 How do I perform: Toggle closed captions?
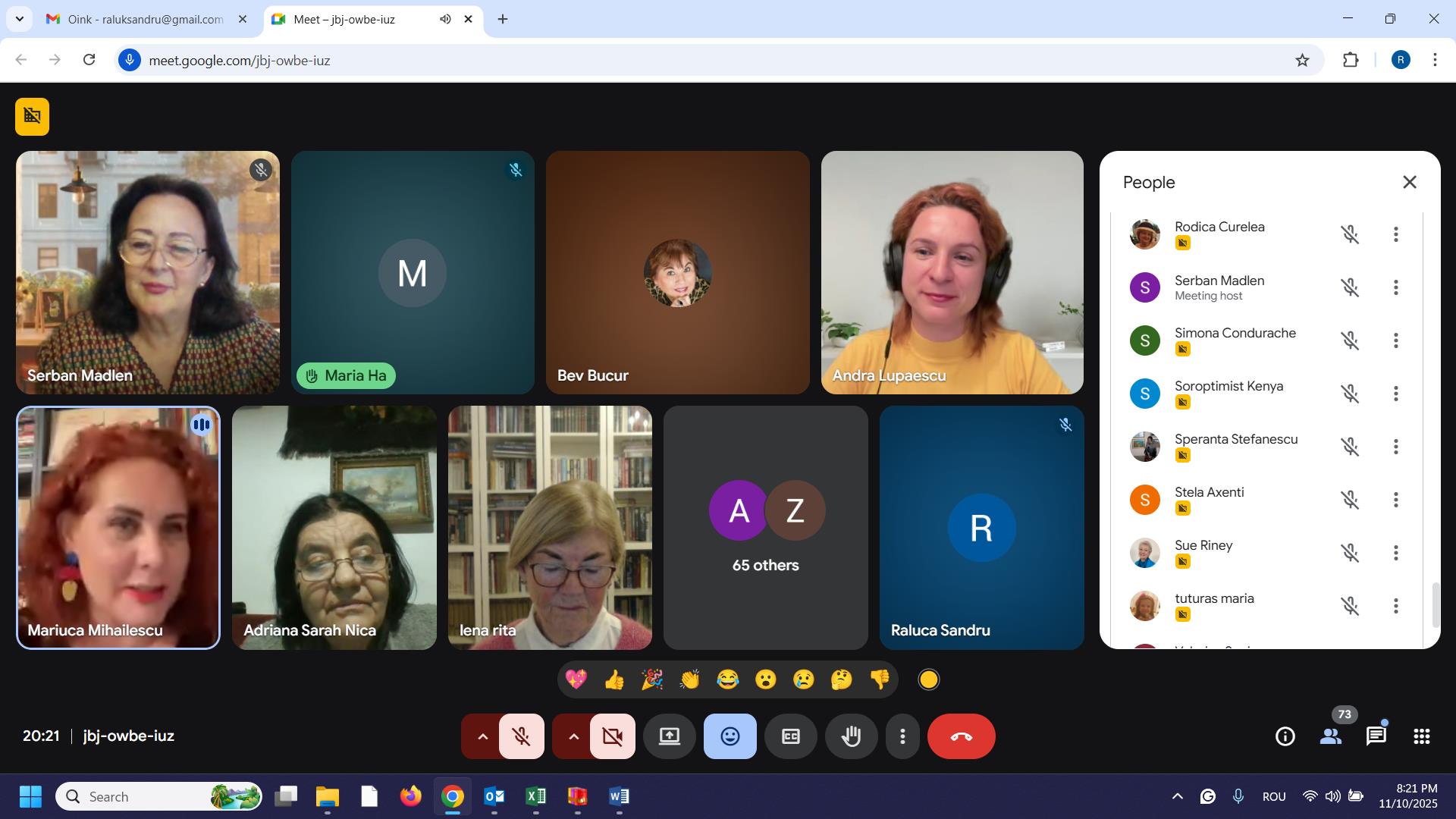pyautogui.click(x=790, y=736)
